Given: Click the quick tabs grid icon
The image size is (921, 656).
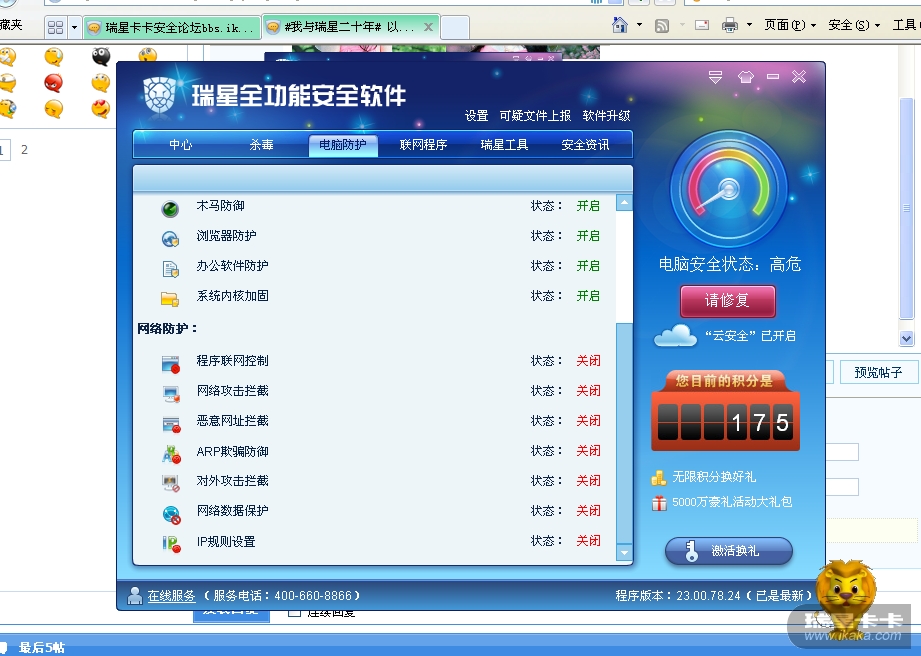Looking at the screenshot, I should click(55, 27).
